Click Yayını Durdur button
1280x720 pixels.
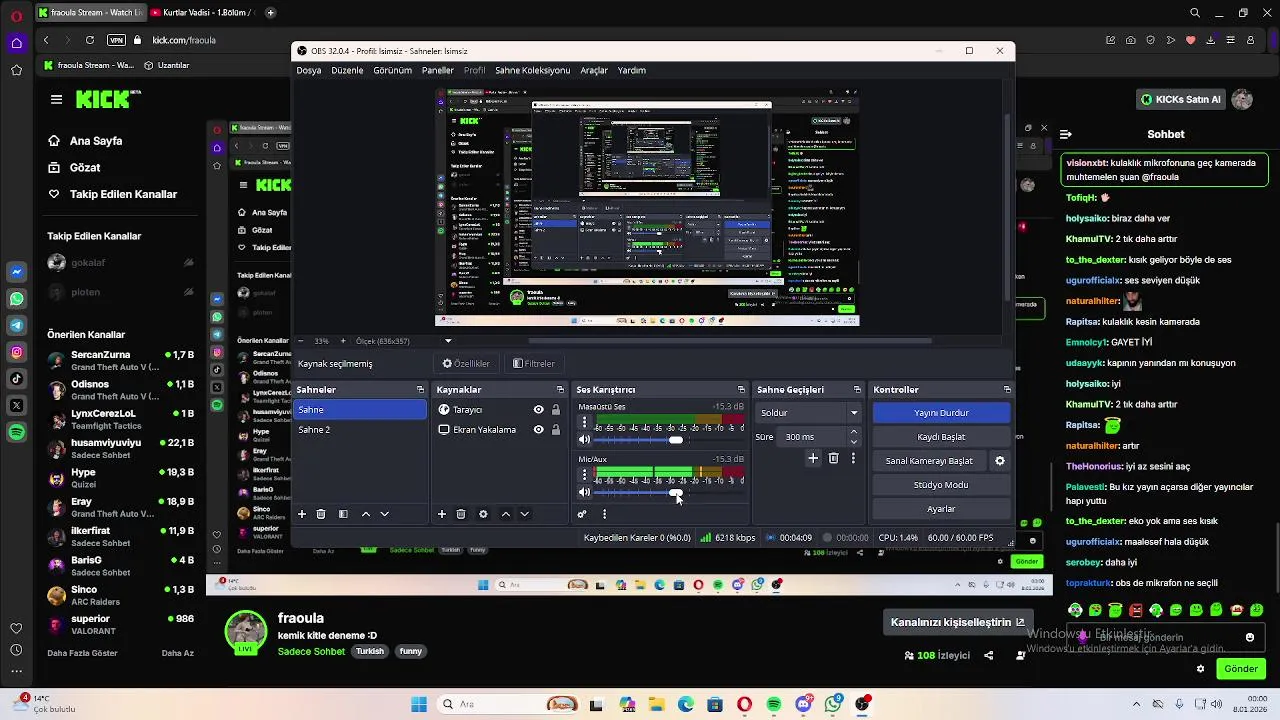tap(941, 413)
